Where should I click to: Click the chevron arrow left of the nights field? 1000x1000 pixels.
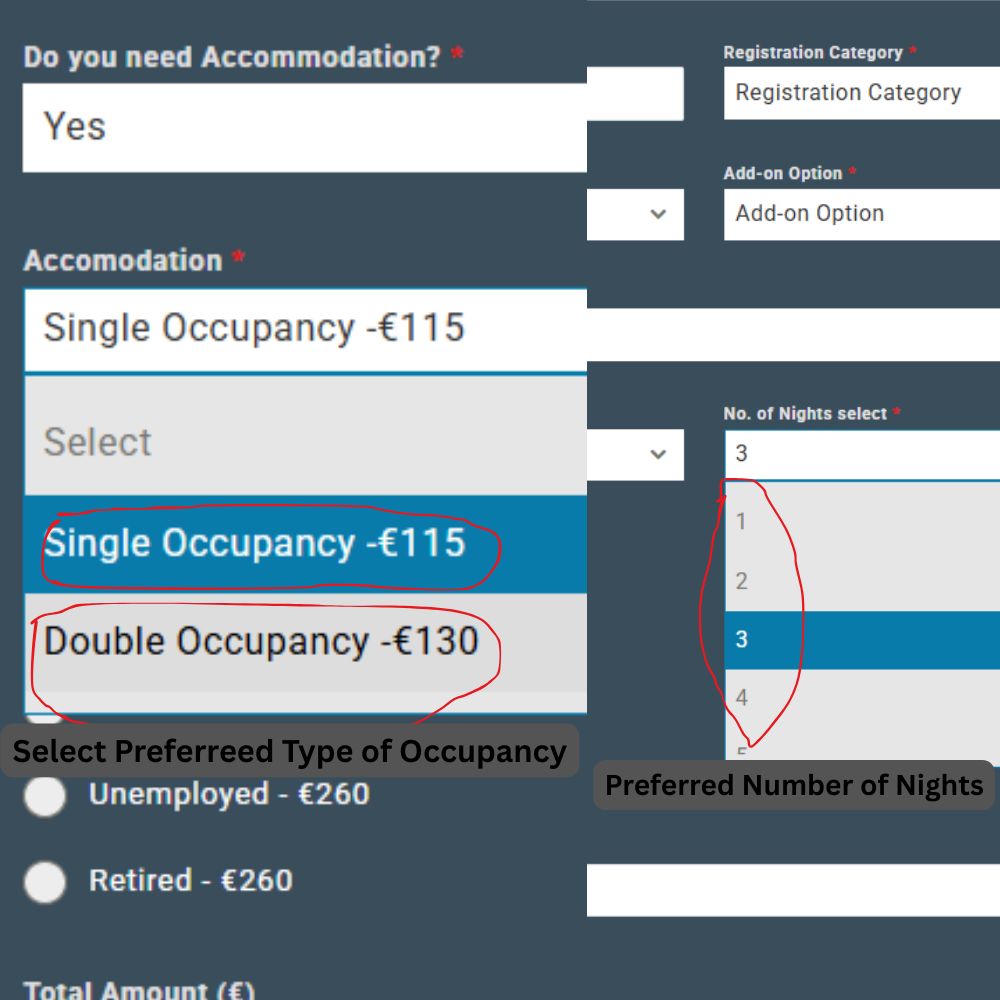click(657, 454)
